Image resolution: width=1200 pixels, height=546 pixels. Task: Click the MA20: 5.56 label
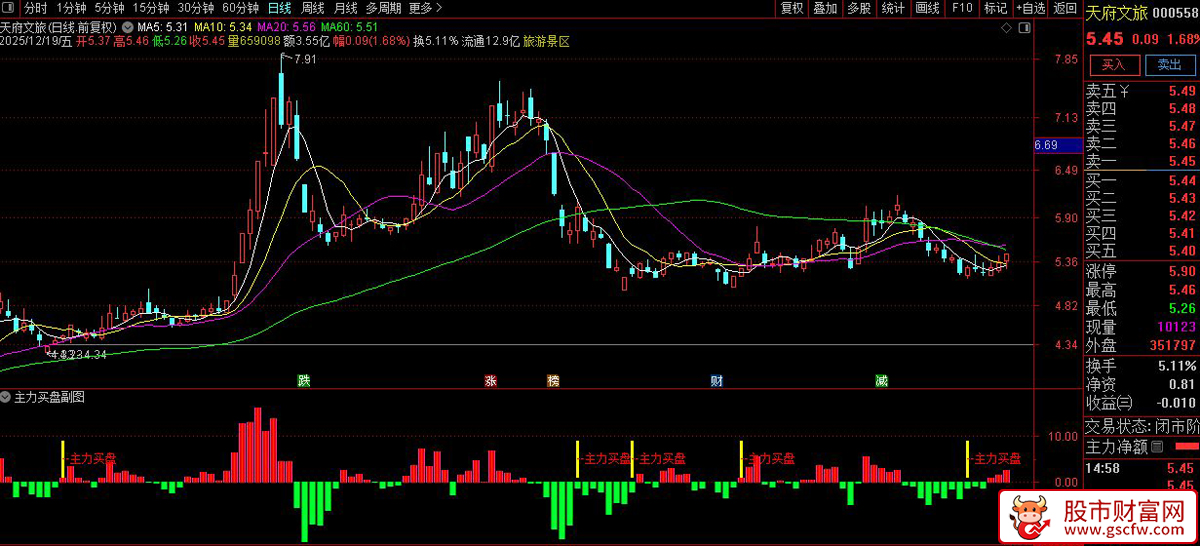pyautogui.click(x=287, y=27)
